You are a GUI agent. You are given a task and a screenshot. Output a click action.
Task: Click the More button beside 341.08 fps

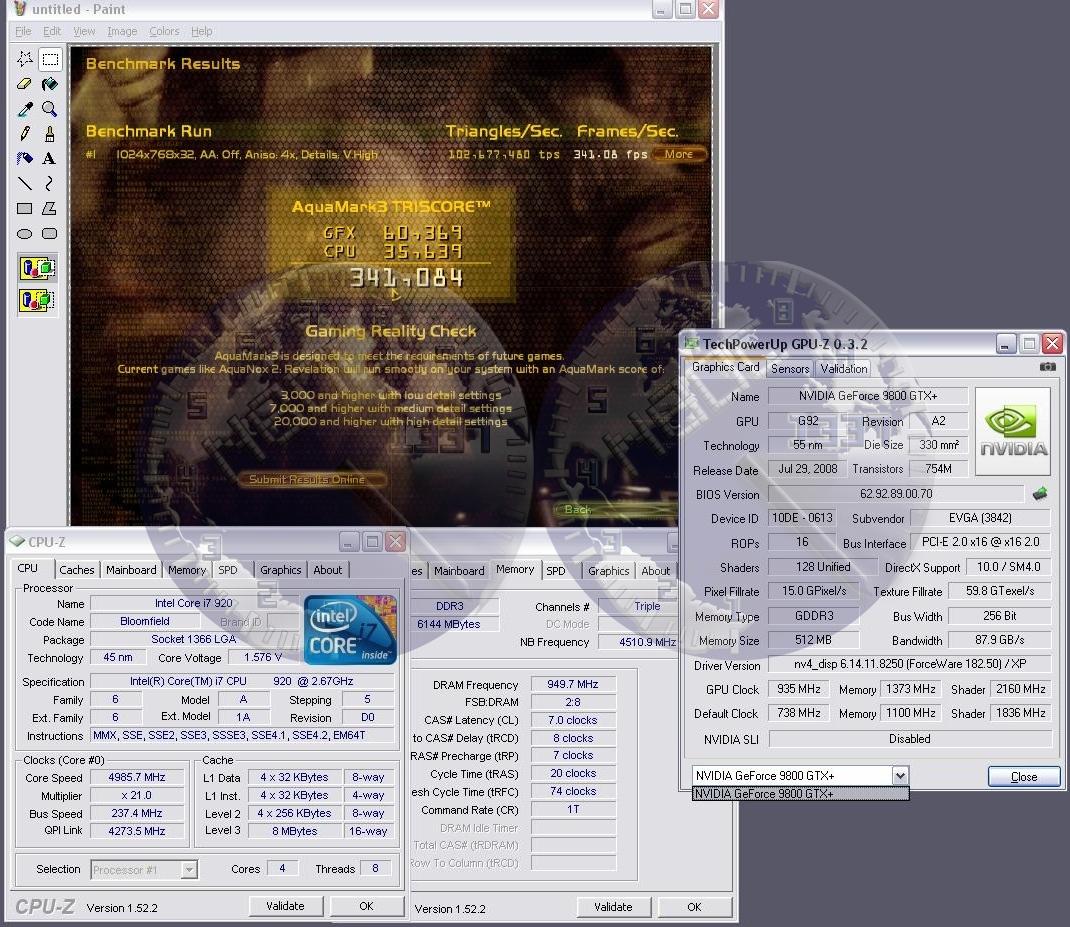coord(678,154)
